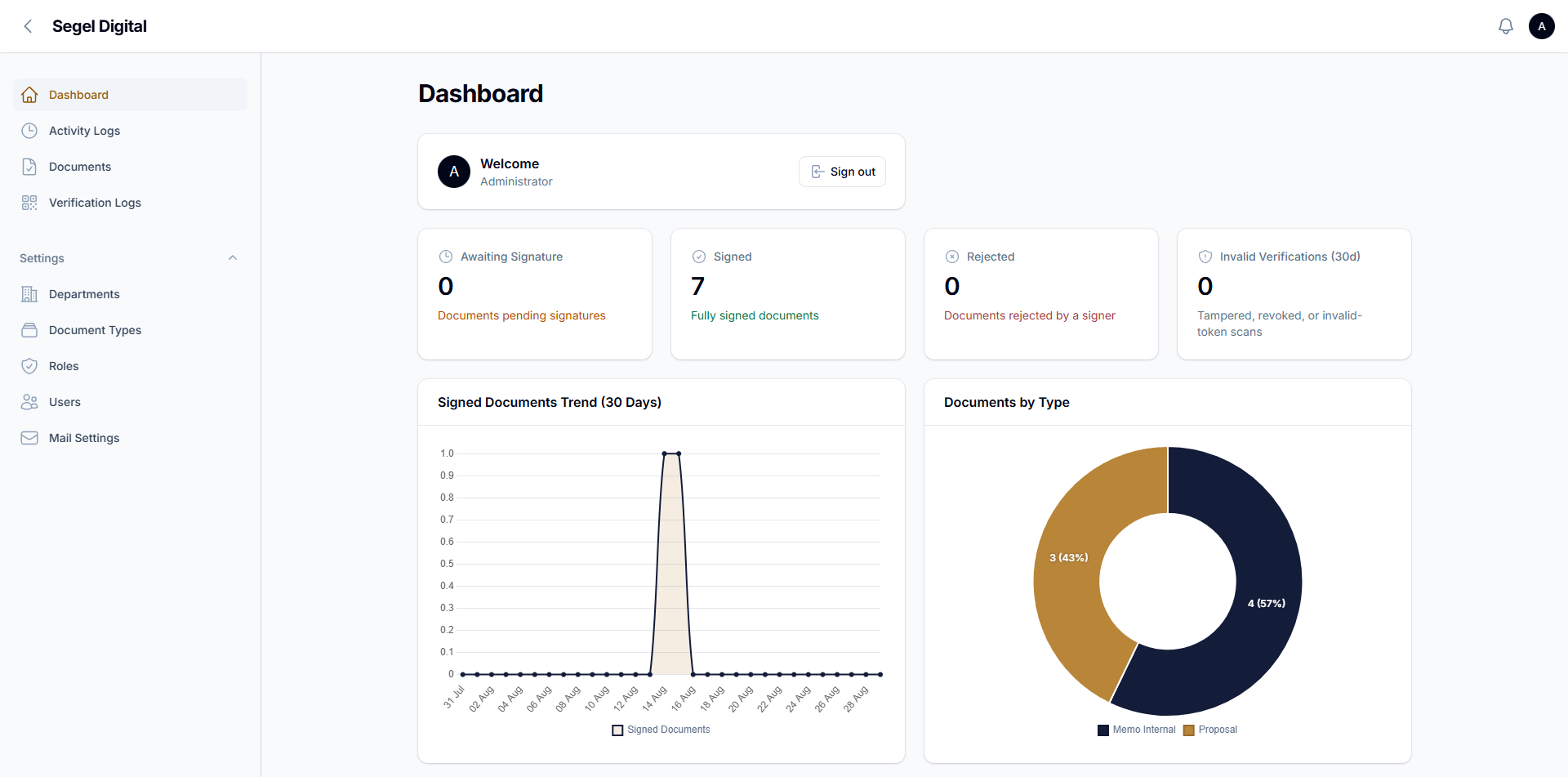Click the Administrator role text
This screenshot has height=777, width=1568.
(x=516, y=181)
